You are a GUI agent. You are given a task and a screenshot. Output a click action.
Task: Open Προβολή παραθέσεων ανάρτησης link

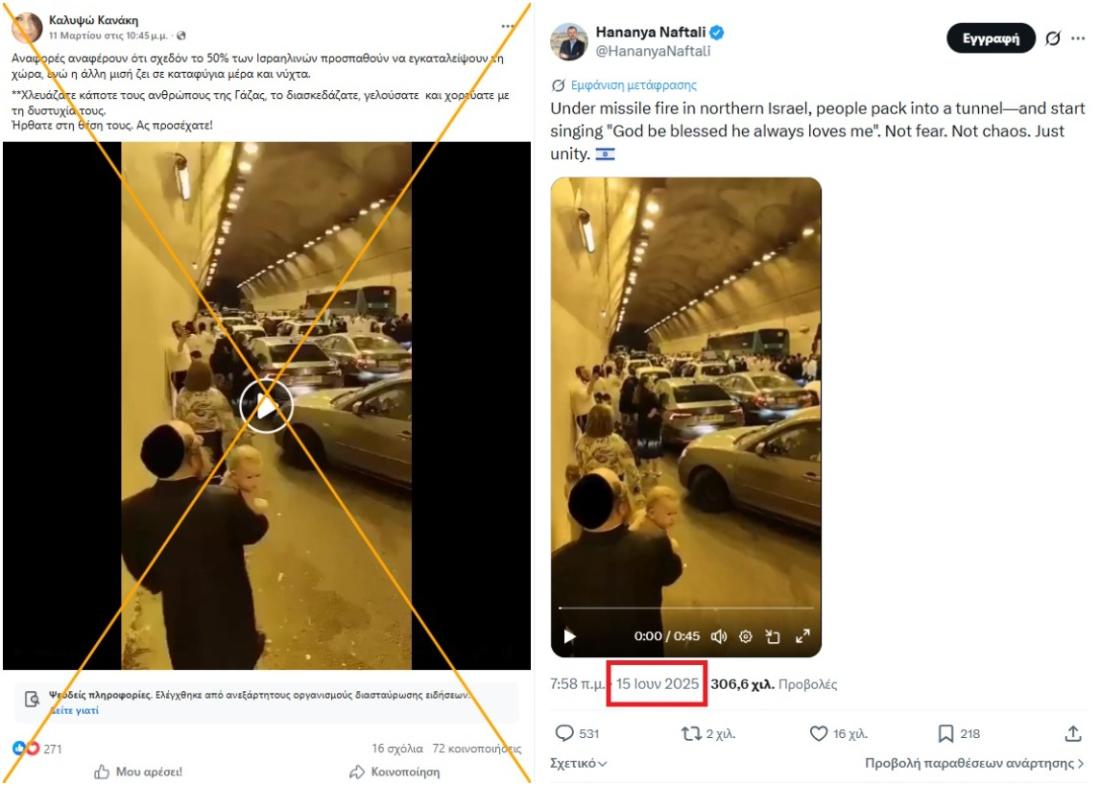click(974, 763)
